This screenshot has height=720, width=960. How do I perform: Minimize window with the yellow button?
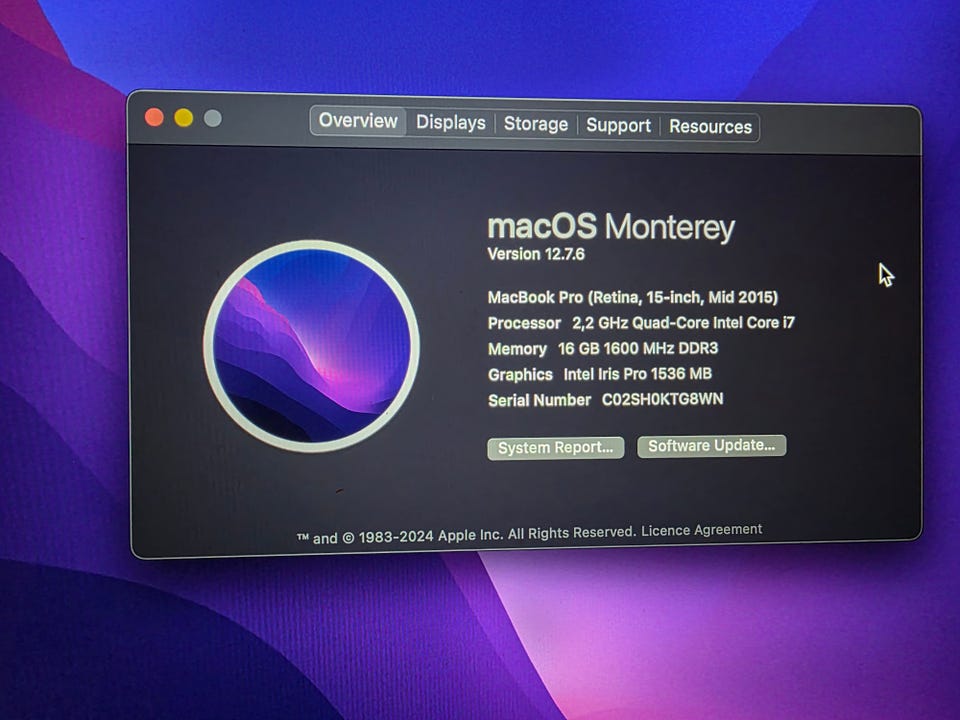click(x=184, y=118)
